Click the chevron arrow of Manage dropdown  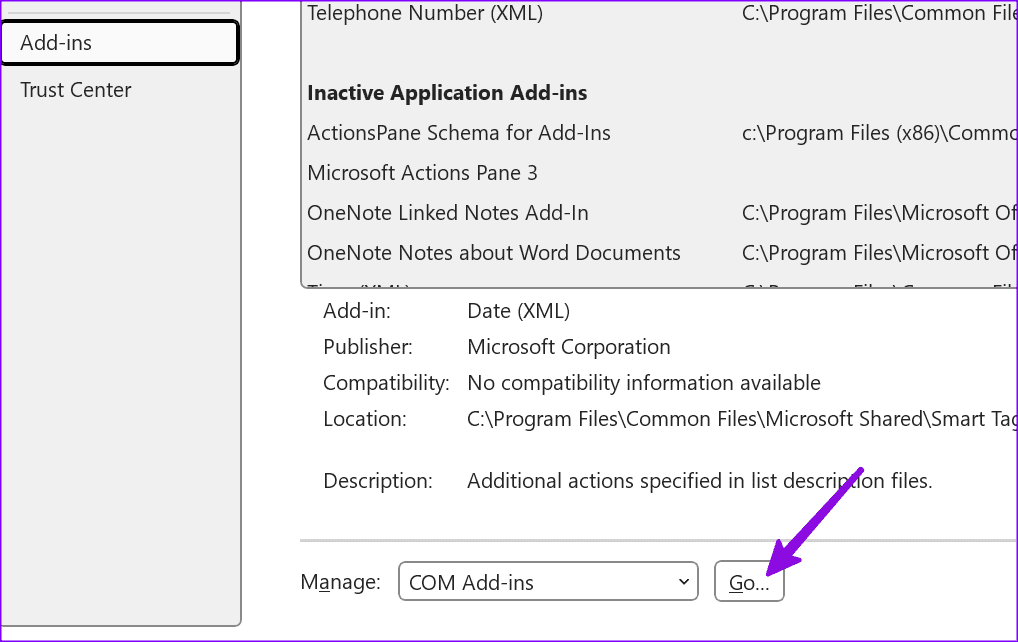point(684,581)
